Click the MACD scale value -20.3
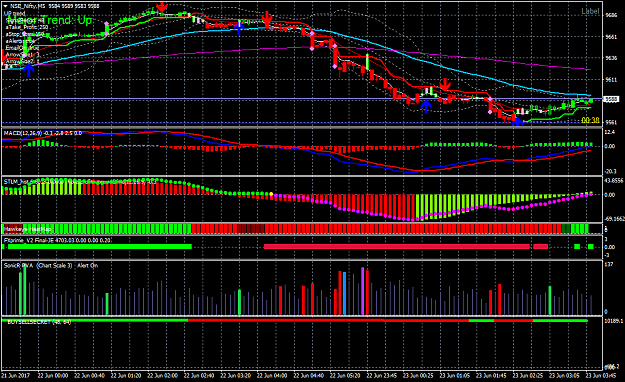 point(611,171)
